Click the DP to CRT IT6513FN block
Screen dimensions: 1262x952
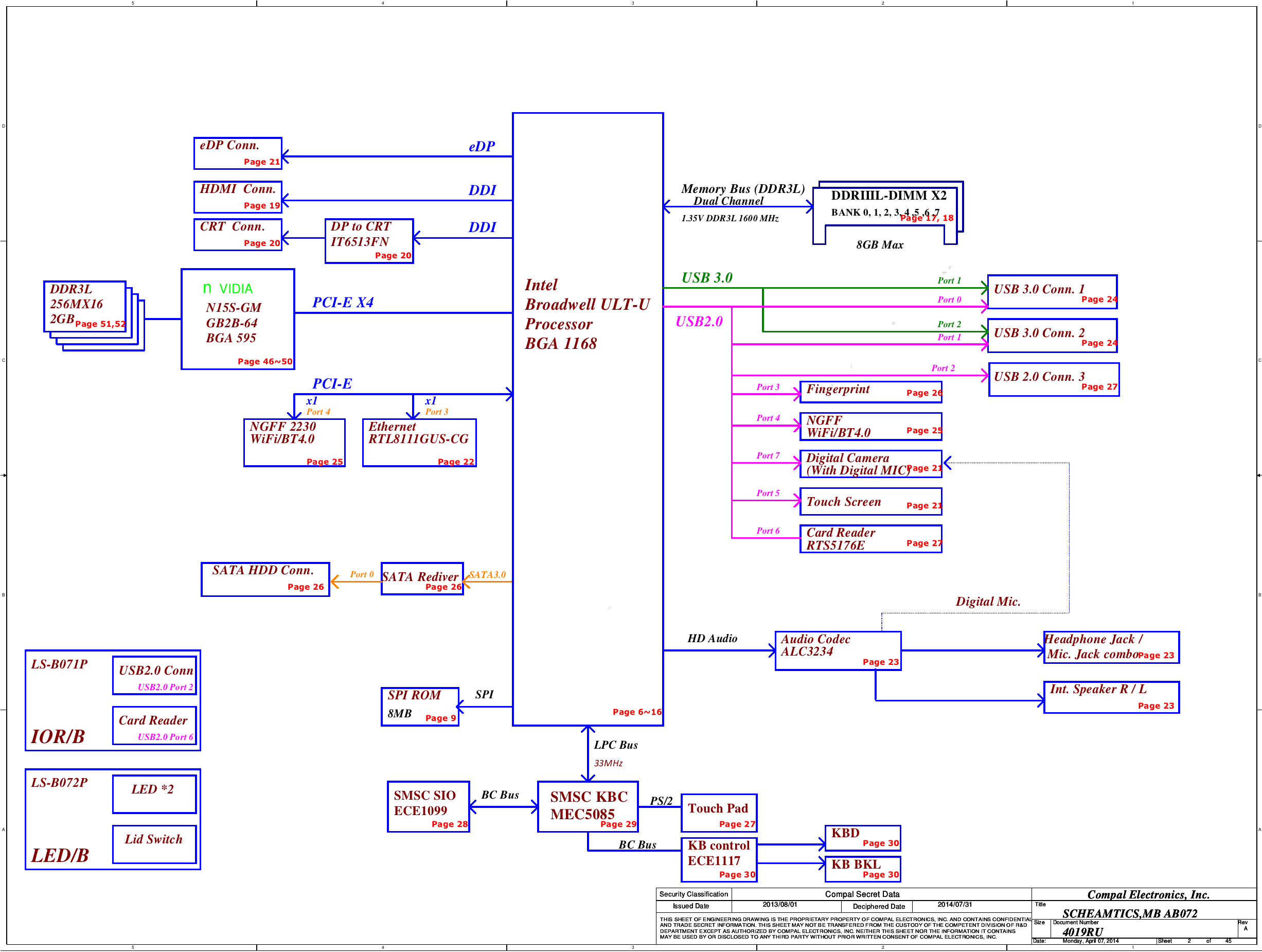(x=368, y=241)
